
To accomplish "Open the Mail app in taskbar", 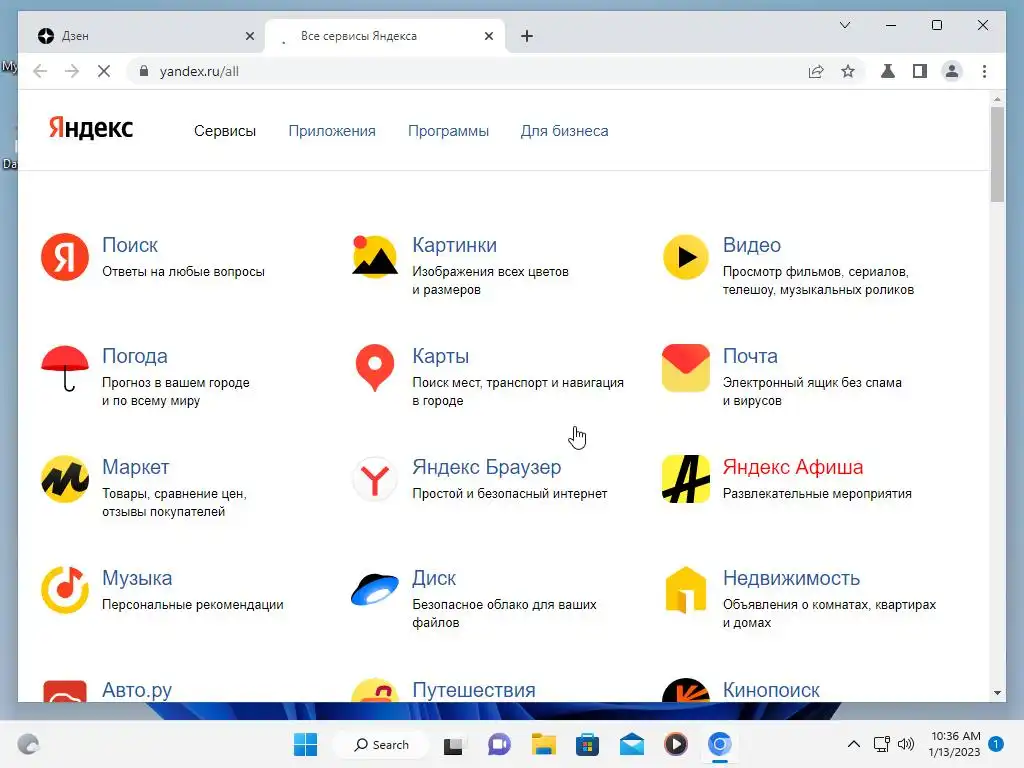I will [632, 744].
